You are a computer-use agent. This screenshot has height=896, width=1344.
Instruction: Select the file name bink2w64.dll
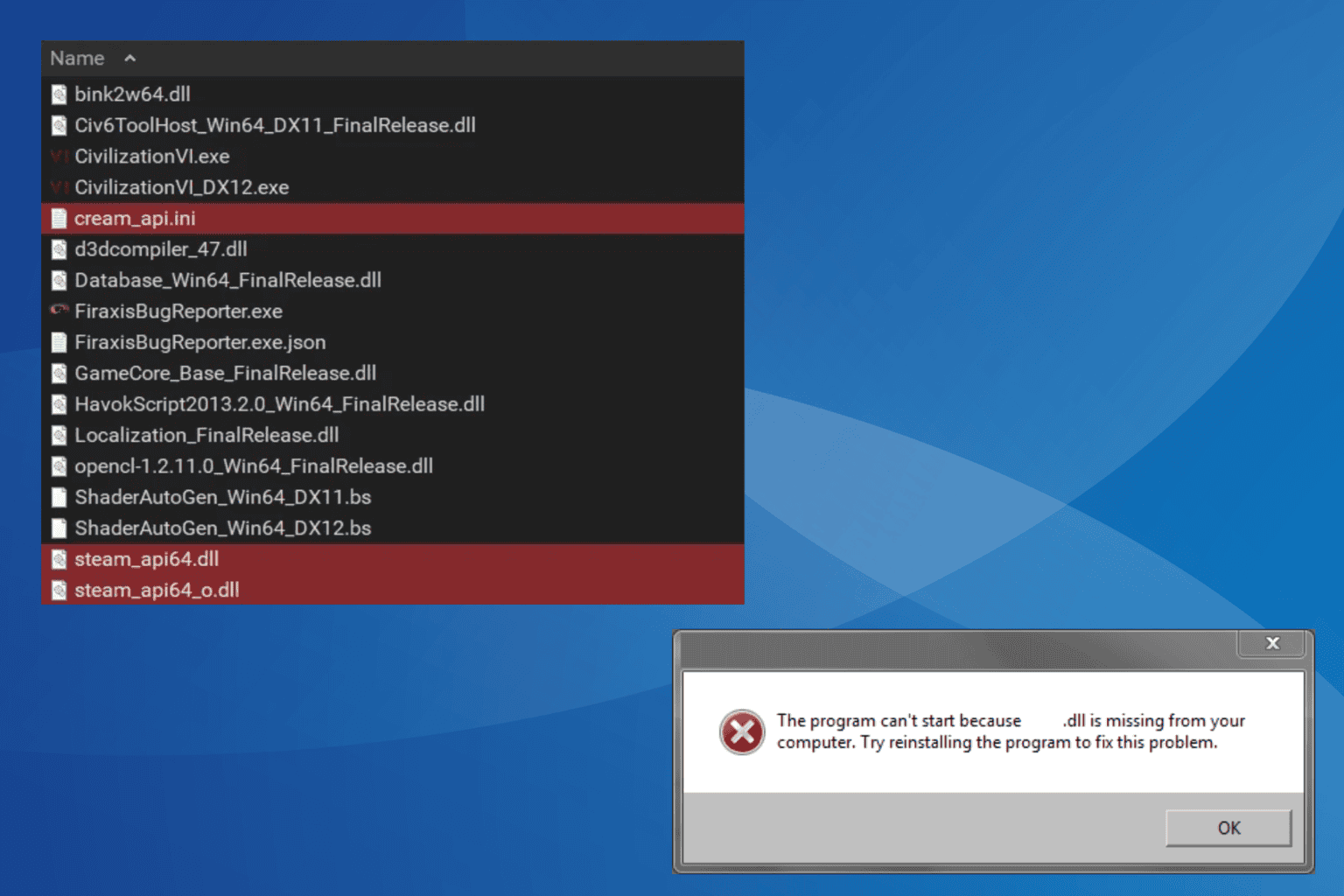[132, 94]
